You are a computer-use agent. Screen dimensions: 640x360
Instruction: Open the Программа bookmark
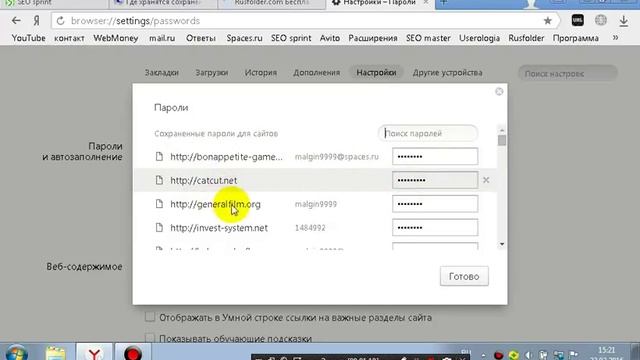tap(576, 38)
